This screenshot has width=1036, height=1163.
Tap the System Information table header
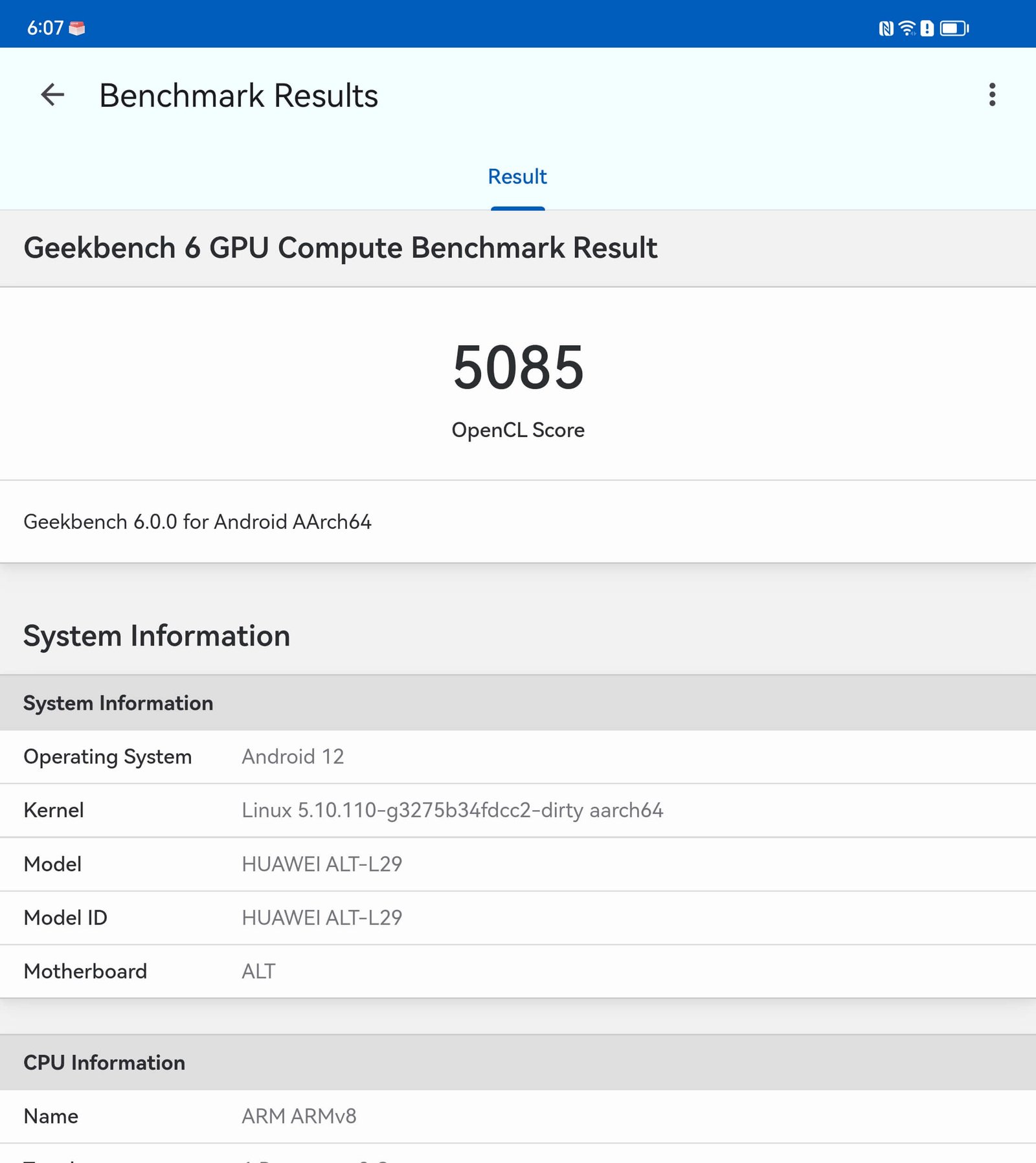[x=118, y=703]
